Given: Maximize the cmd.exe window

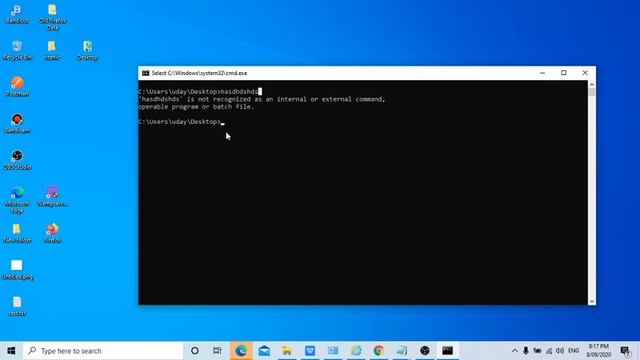Looking at the screenshot, I should click(564, 73).
